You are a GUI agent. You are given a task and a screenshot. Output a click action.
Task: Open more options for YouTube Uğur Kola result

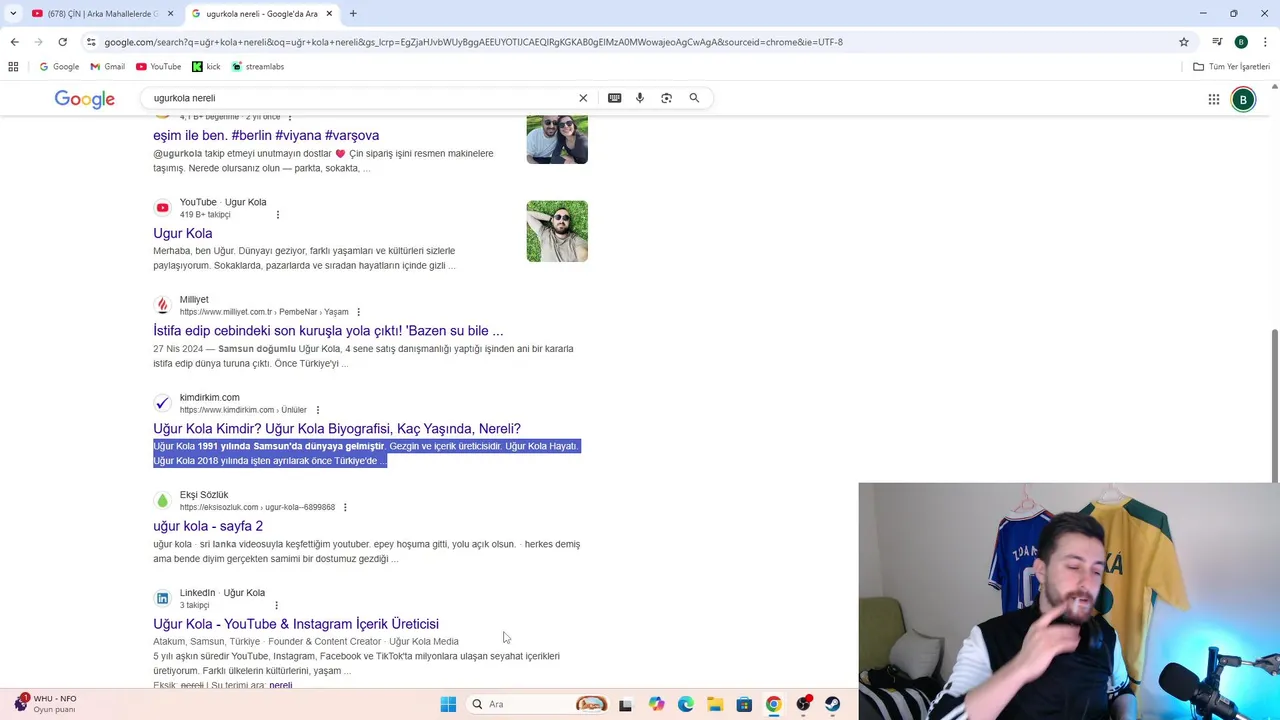pyautogui.click(x=278, y=215)
